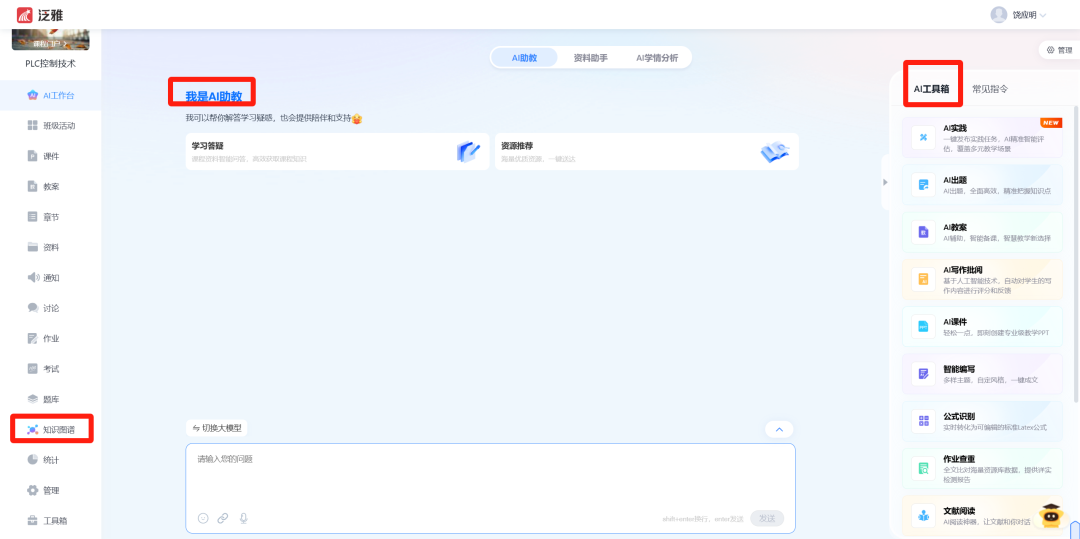Click the question input text box
Screen dimensions: 1080x539
(490, 474)
